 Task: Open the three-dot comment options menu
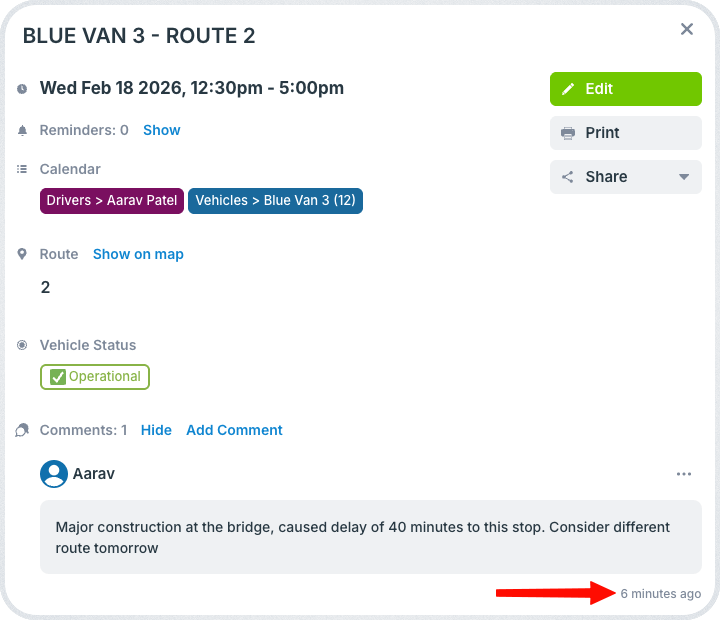point(684,474)
